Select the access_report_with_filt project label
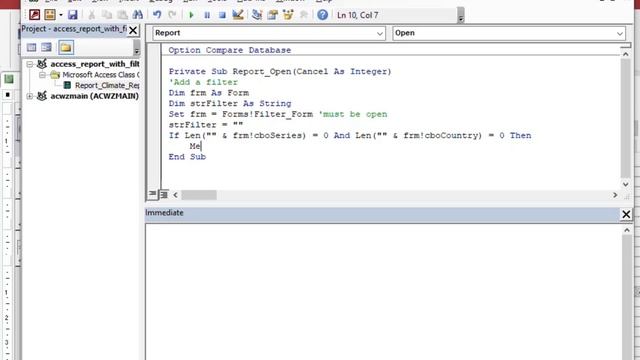Image resolution: width=640 pixels, height=360 pixels. (x=95, y=64)
